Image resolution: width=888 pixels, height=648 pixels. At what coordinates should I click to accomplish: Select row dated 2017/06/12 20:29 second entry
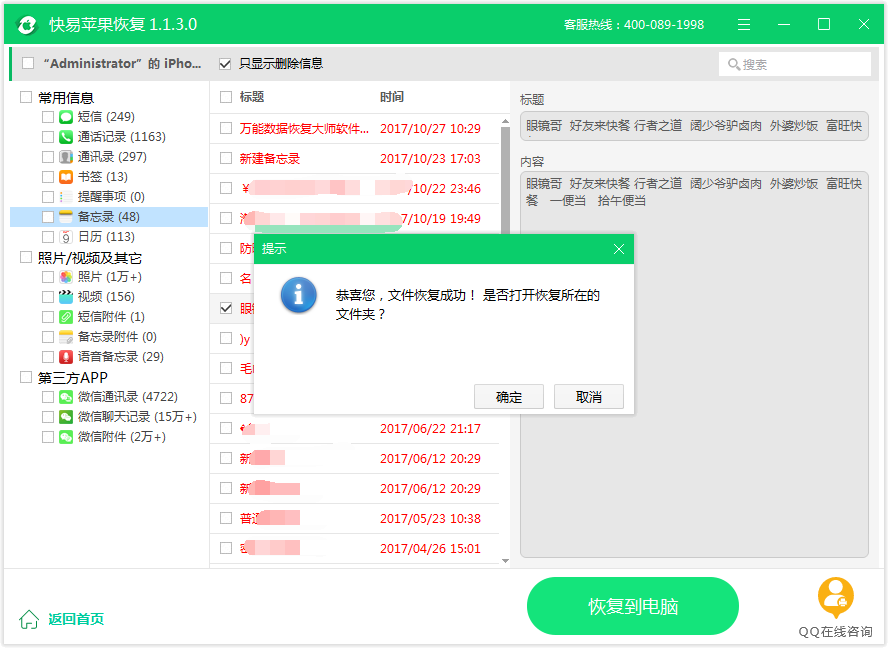point(355,488)
